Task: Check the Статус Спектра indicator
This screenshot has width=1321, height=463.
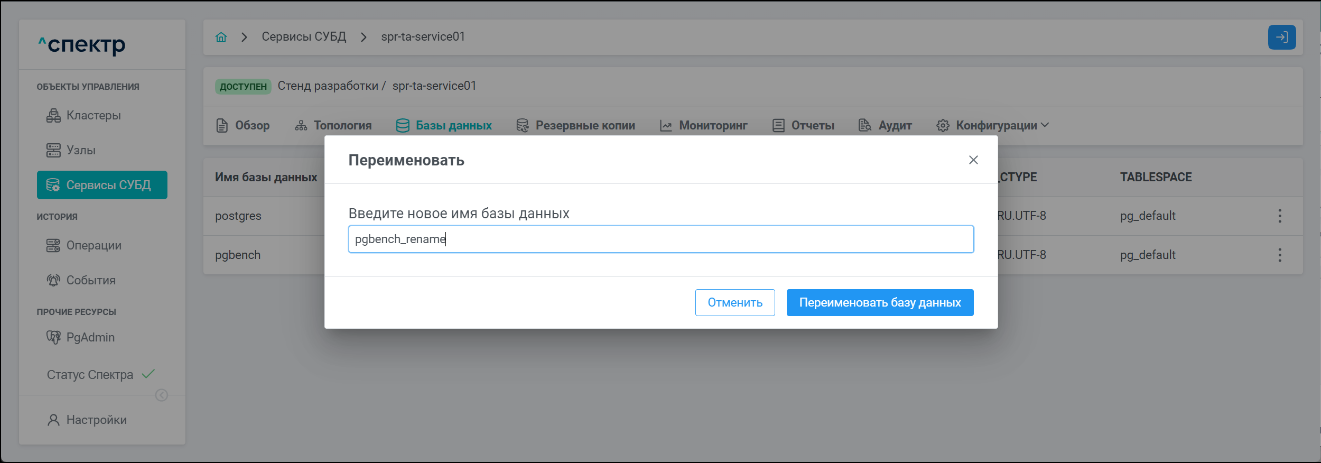Action: pyautogui.click(x=100, y=375)
